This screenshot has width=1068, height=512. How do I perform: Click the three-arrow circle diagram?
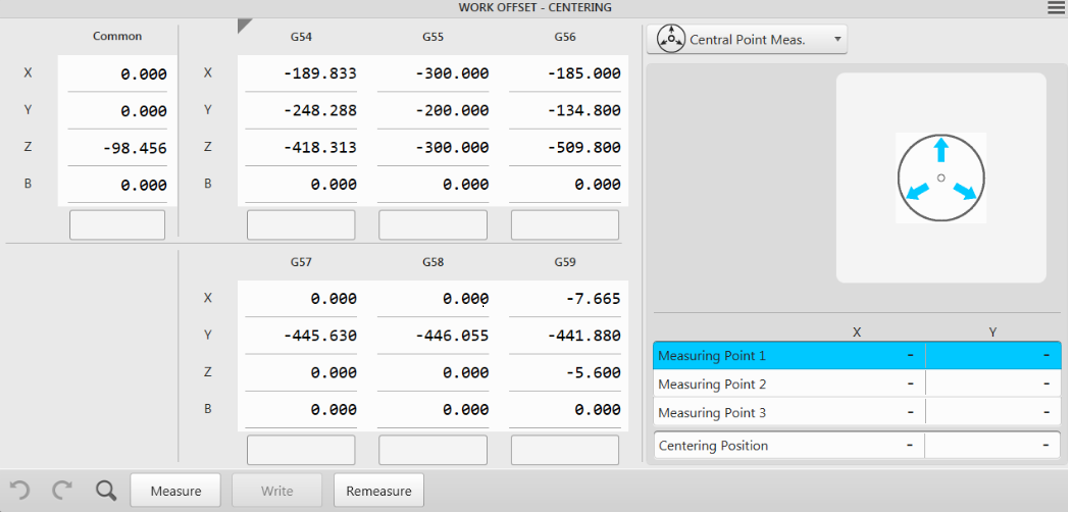pyautogui.click(x=941, y=177)
